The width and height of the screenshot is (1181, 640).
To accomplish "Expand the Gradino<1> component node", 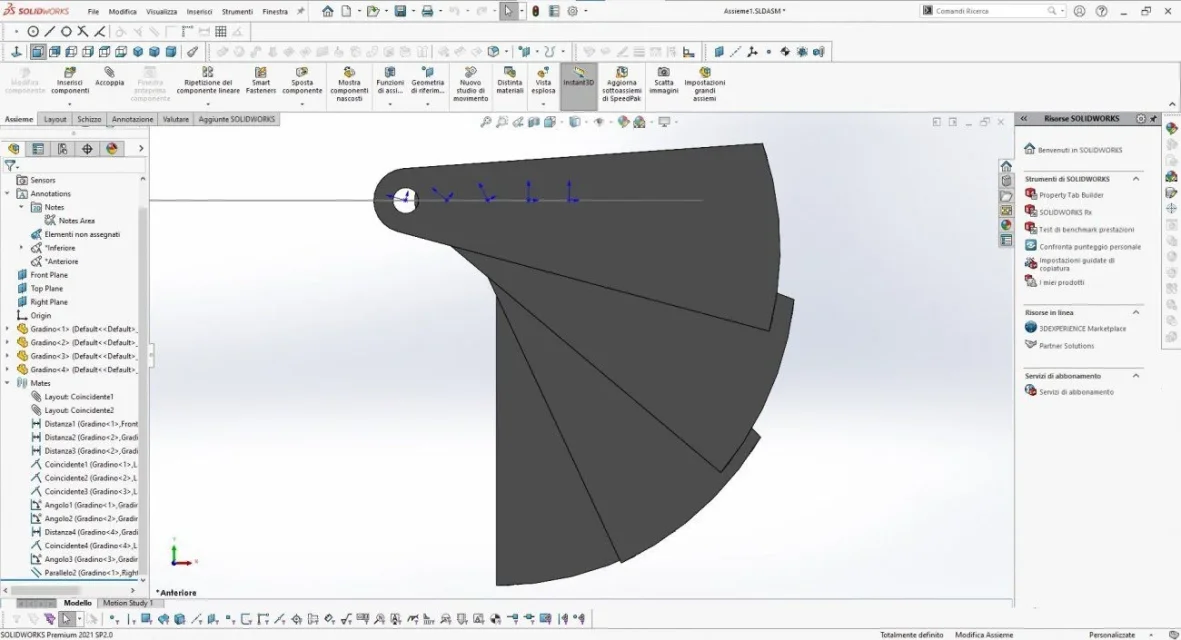I will click(8, 329).
